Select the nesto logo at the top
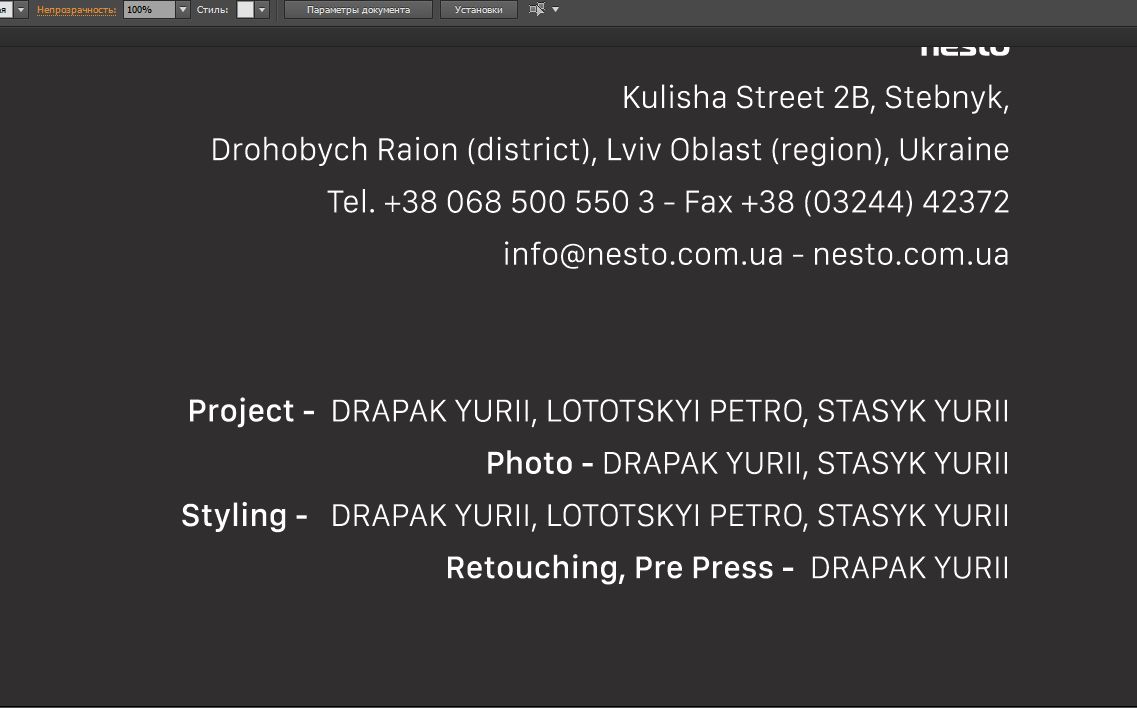Image resolution: width=1137 pixels, height=708 pixels. tap(964, 48)
